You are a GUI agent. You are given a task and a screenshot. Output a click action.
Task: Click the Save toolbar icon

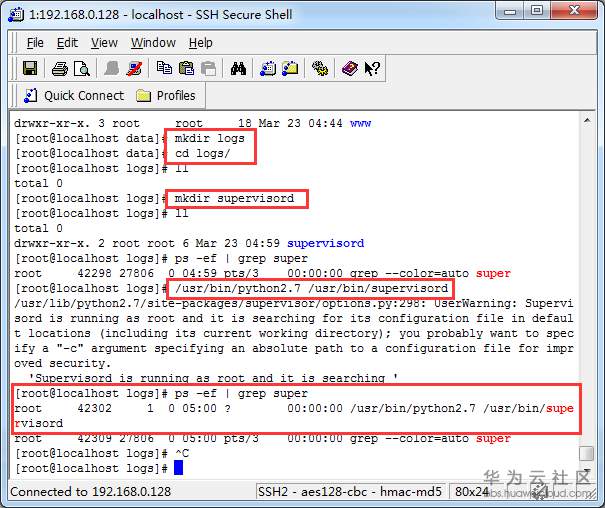[x=30, y=68]
